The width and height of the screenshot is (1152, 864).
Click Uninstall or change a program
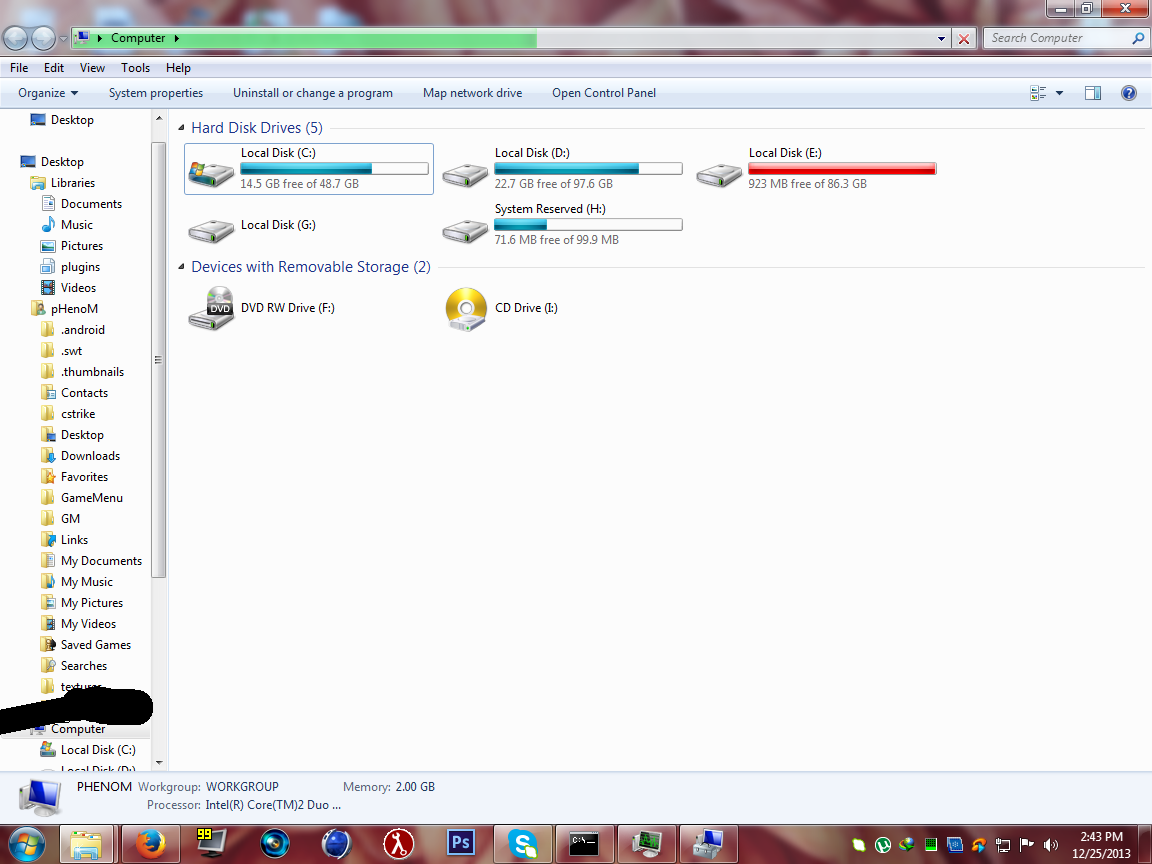[313, 93]
